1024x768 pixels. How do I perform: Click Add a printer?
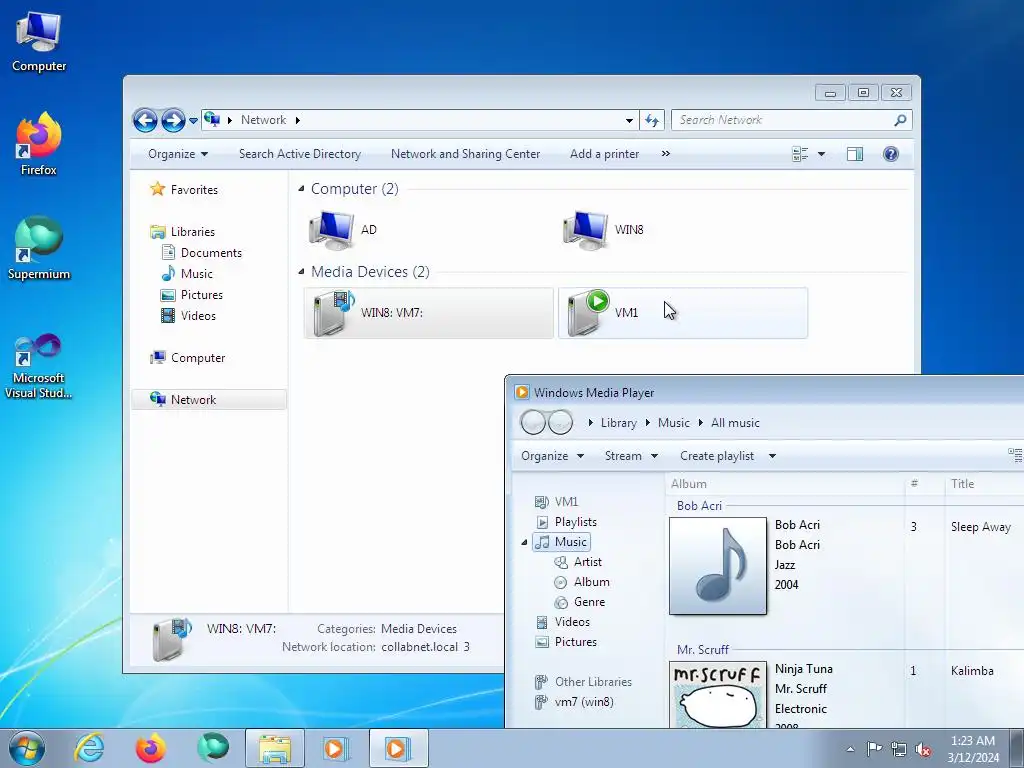[x=604, y=154]
